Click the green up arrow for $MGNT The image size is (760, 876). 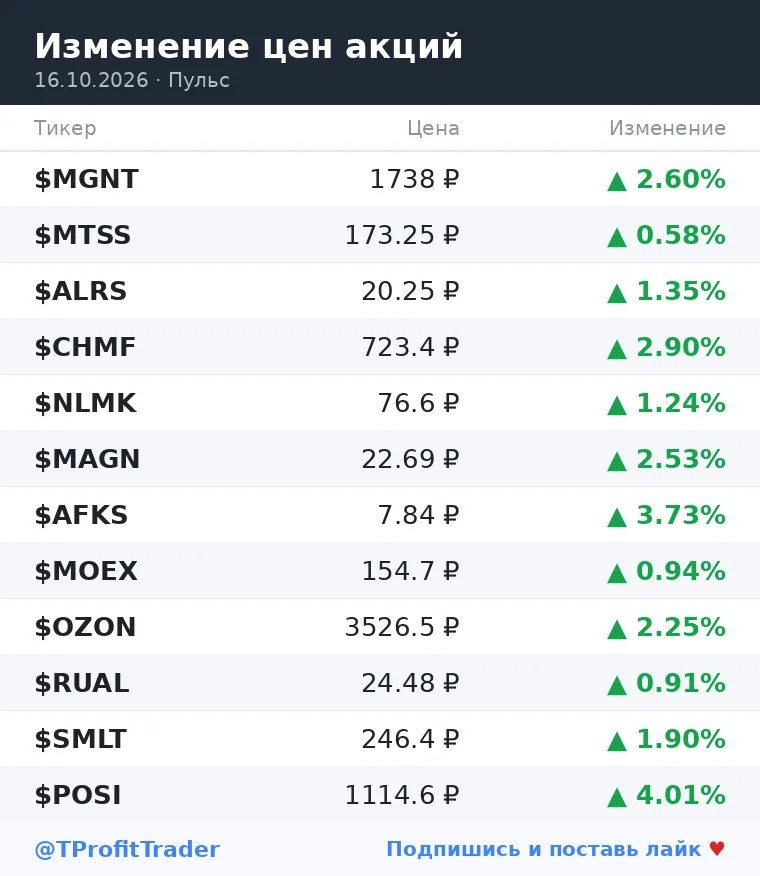[617, 182]
